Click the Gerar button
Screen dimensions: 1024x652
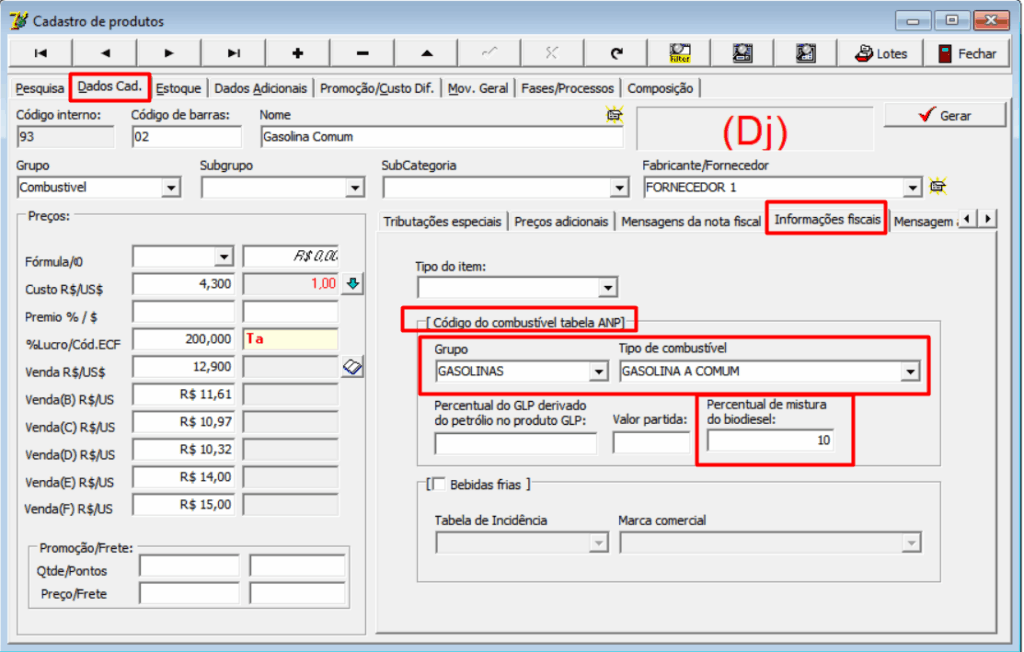944,115
